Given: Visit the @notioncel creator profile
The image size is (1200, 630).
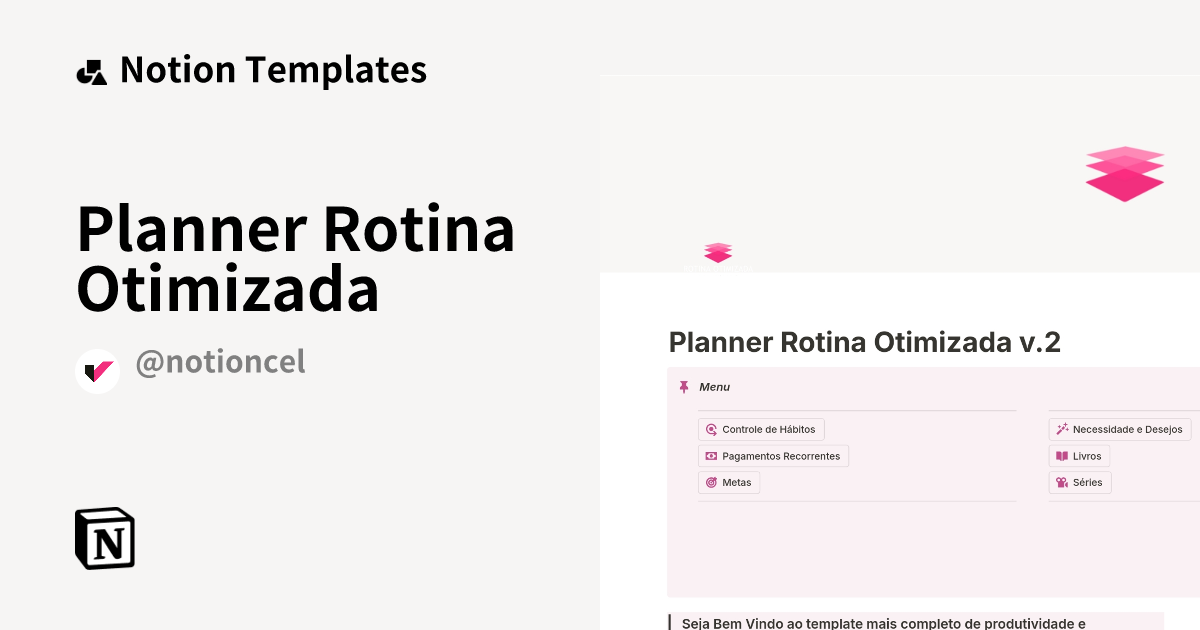Looking at the screenshot, I should [x=220, y=361].
